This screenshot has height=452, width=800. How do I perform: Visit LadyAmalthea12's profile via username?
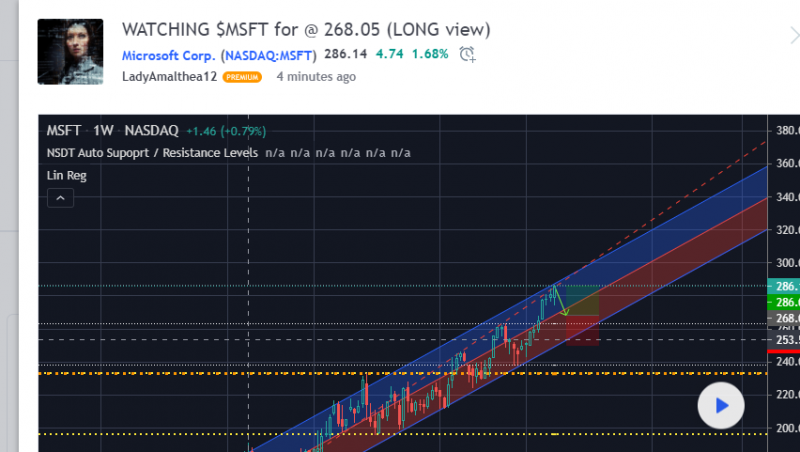pyautogui.click(x=170, y=76)
